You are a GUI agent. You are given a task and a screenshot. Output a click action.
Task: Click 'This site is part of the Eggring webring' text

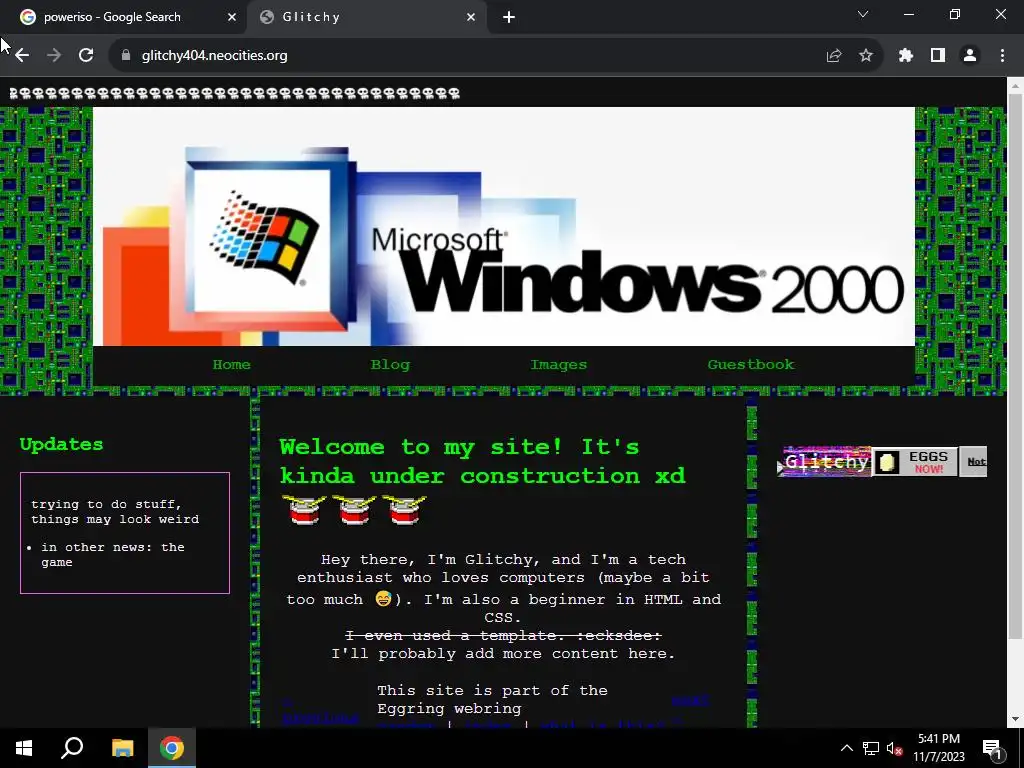(x=492, y=699)
